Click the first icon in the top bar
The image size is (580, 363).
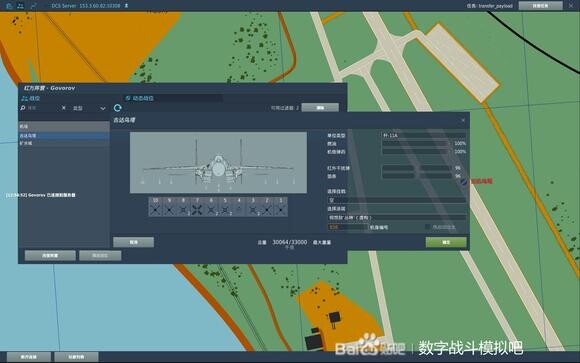9,6
